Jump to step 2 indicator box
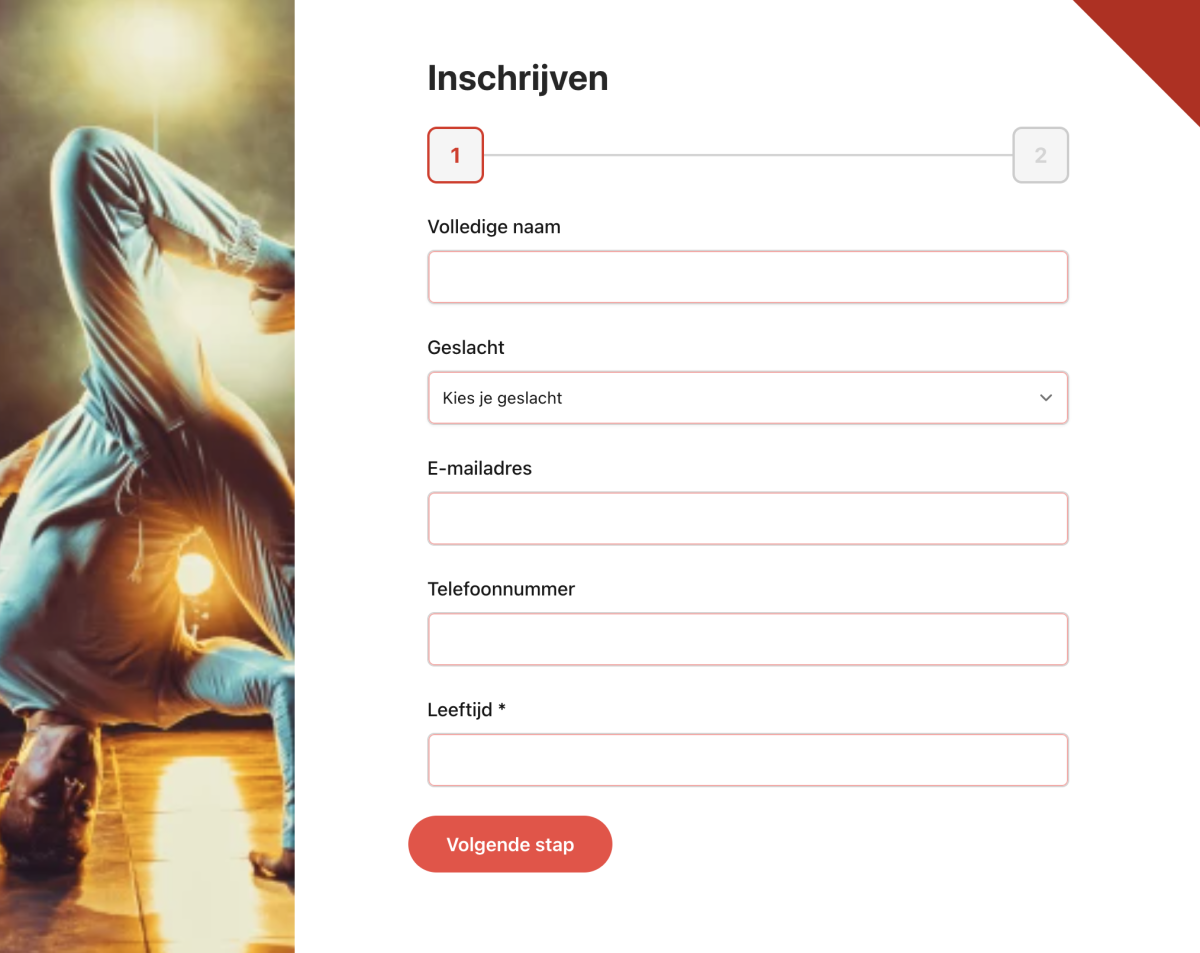The height and width of the screenshot is (953, 1200). point(1040,155)
